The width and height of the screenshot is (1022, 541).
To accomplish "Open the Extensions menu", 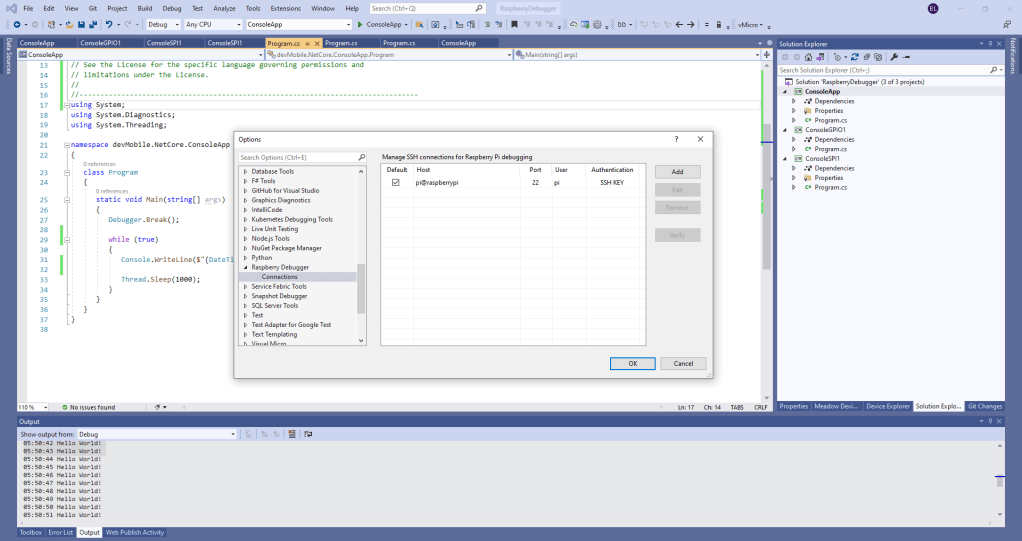I will 285,8.
